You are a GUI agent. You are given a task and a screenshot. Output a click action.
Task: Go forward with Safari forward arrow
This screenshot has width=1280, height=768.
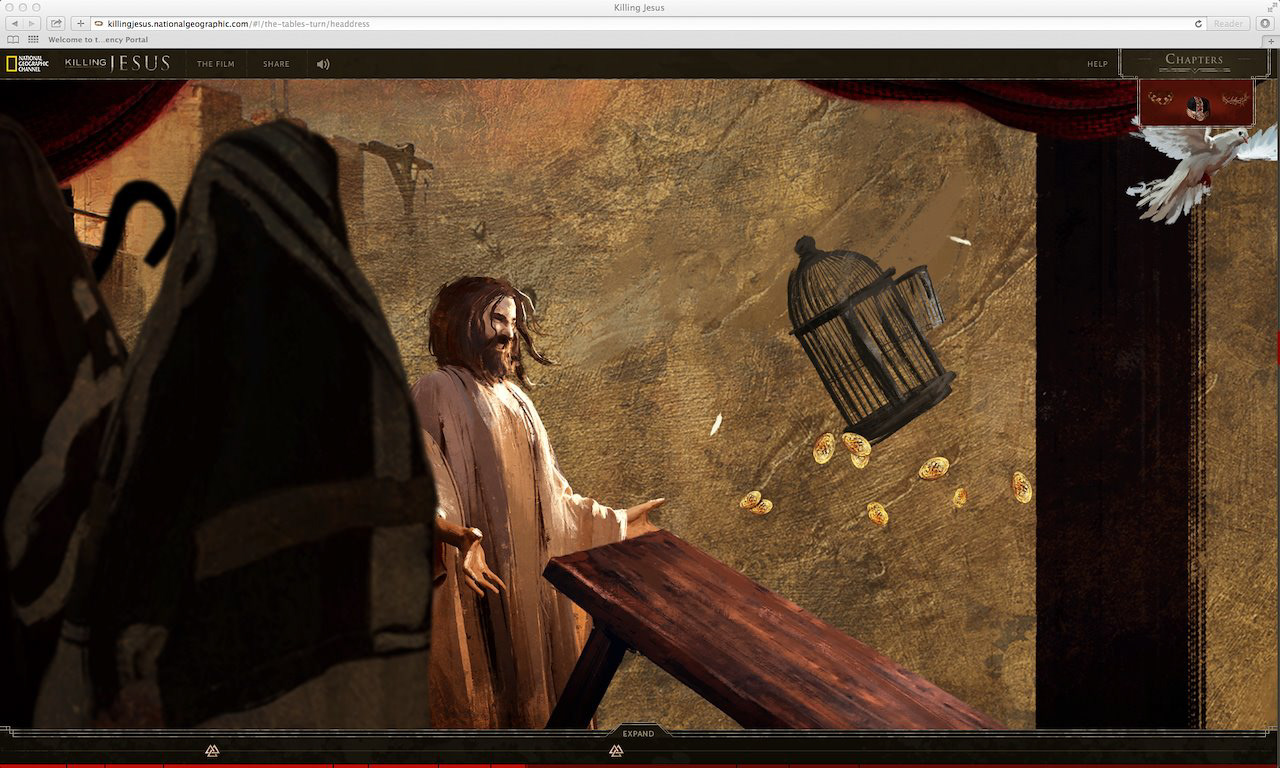[x=33, y=23]
